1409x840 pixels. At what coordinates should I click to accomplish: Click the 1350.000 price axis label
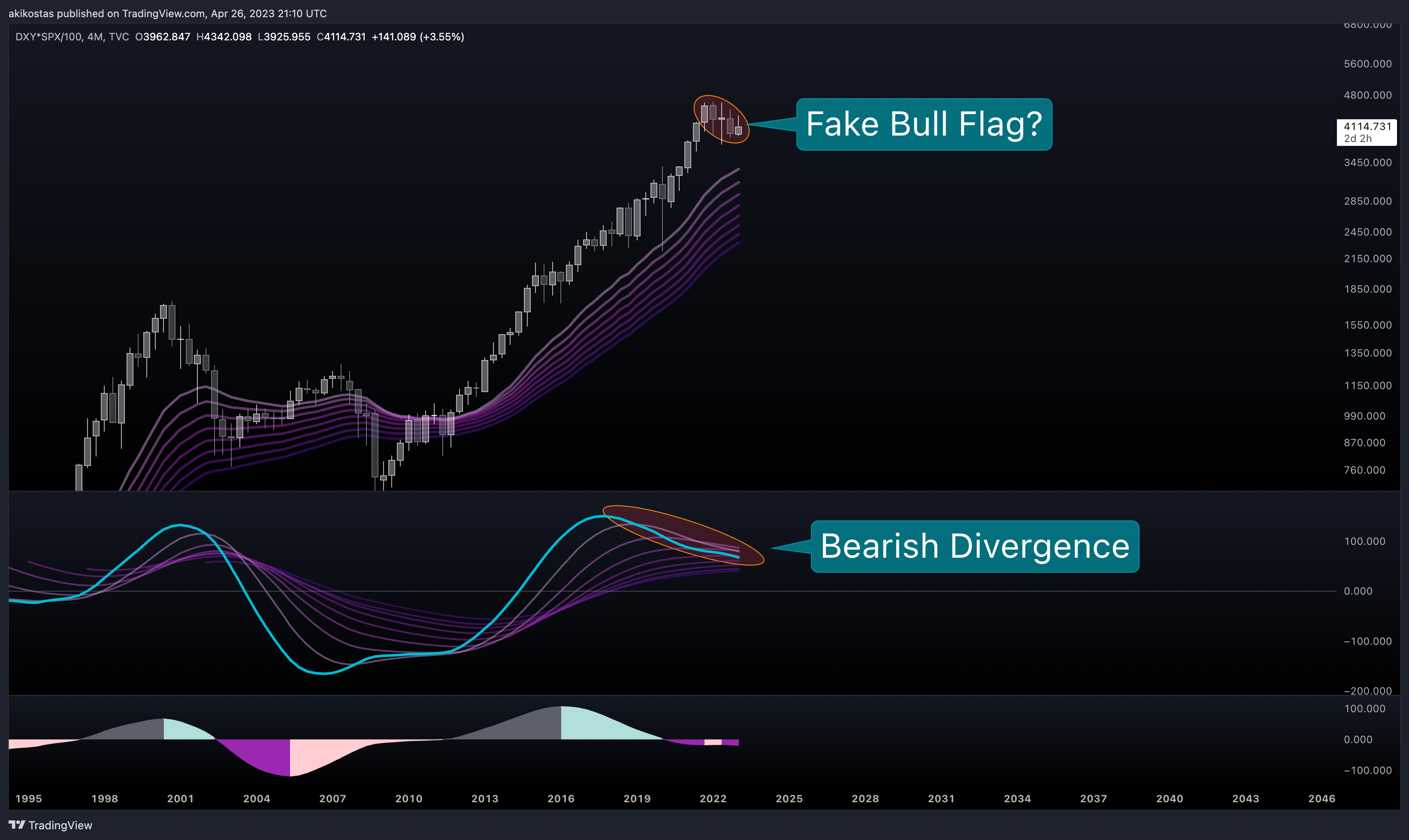tap(1368, 353)
